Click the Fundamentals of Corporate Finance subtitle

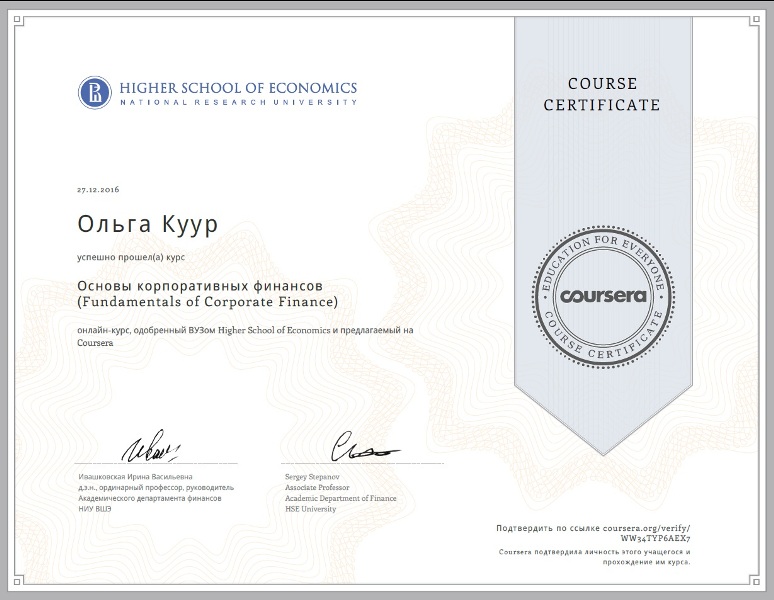point(207,301)
